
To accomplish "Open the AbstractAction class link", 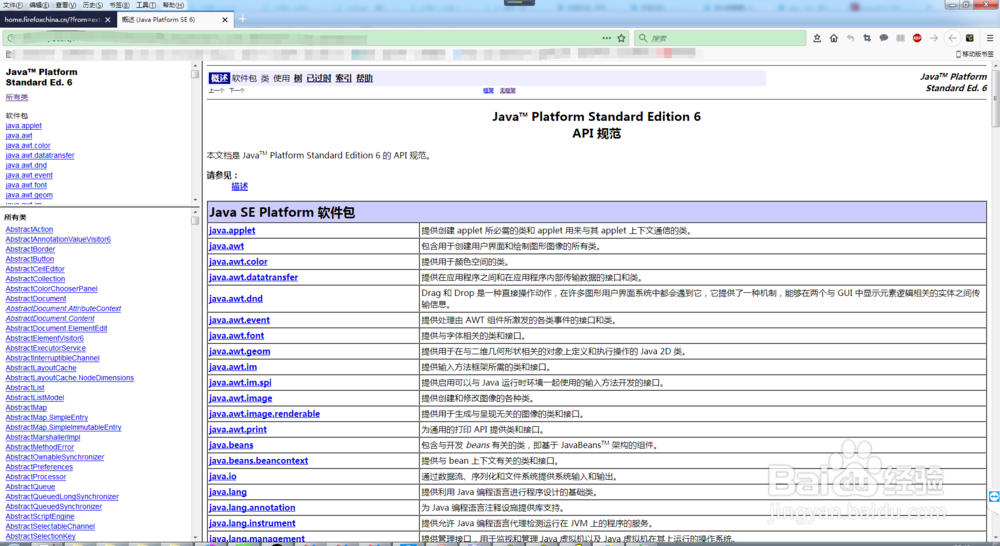I will pyautogui.click(x=29, y=229).
